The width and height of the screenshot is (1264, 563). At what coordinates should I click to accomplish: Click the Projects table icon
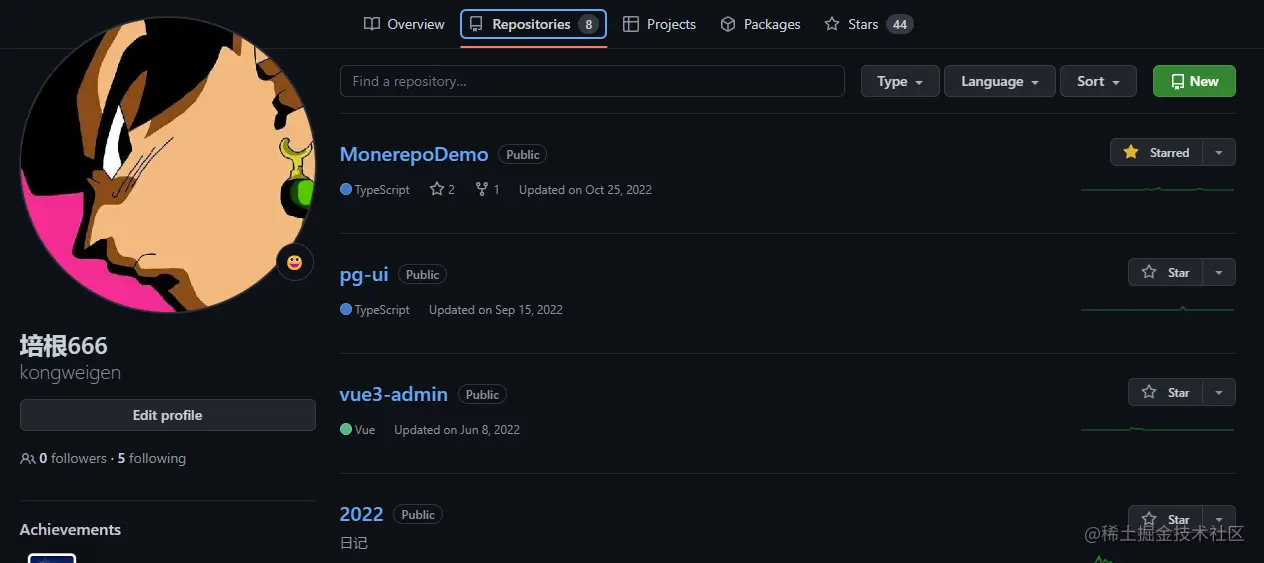(631, 24)
